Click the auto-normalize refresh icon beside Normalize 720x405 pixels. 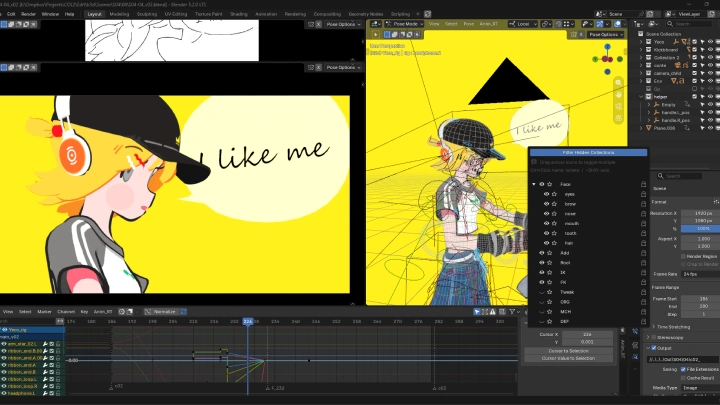coord(183,312)
